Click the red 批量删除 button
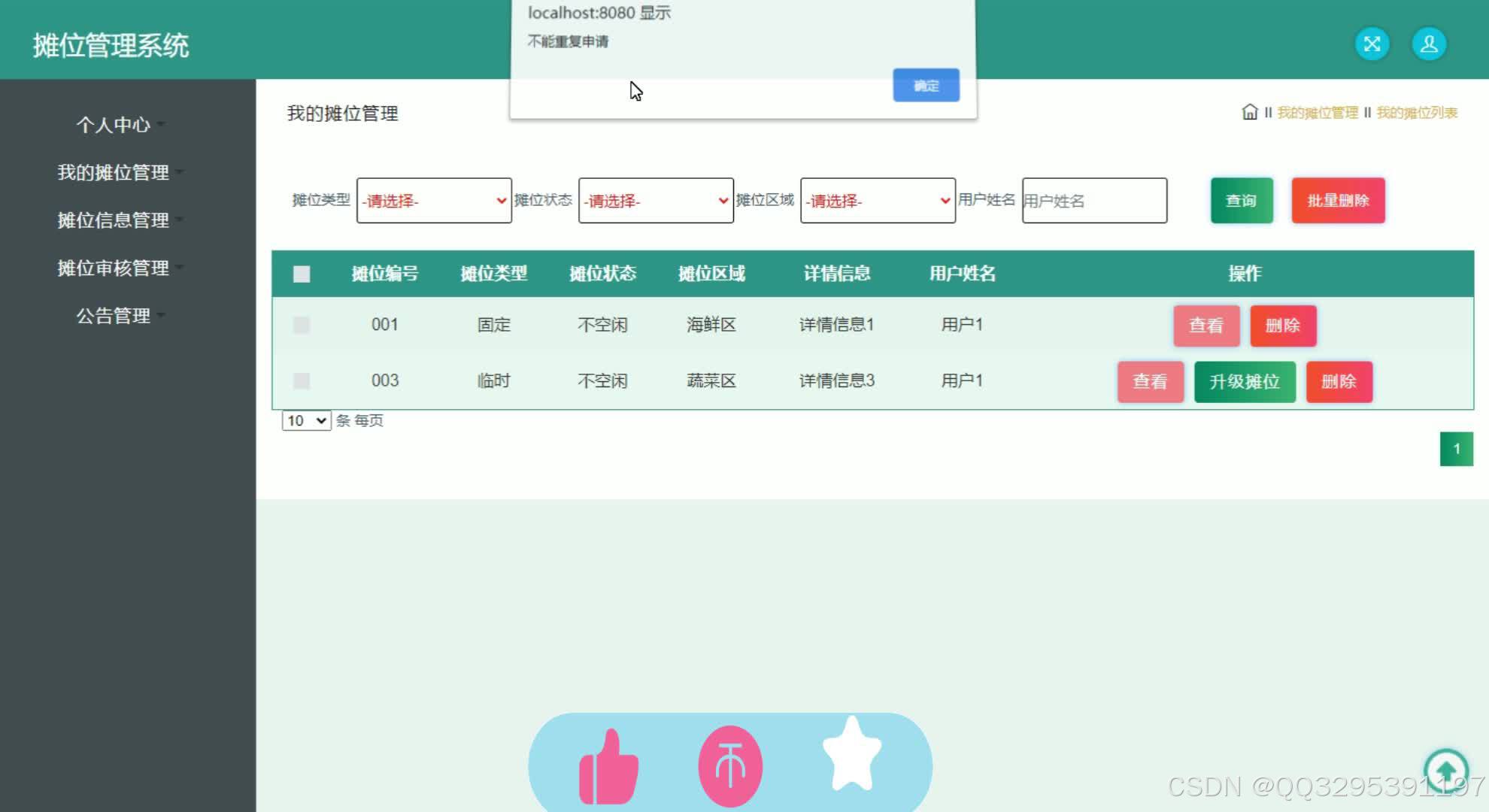Viewport: 1489px width, 812px height. coord(1338,201)
